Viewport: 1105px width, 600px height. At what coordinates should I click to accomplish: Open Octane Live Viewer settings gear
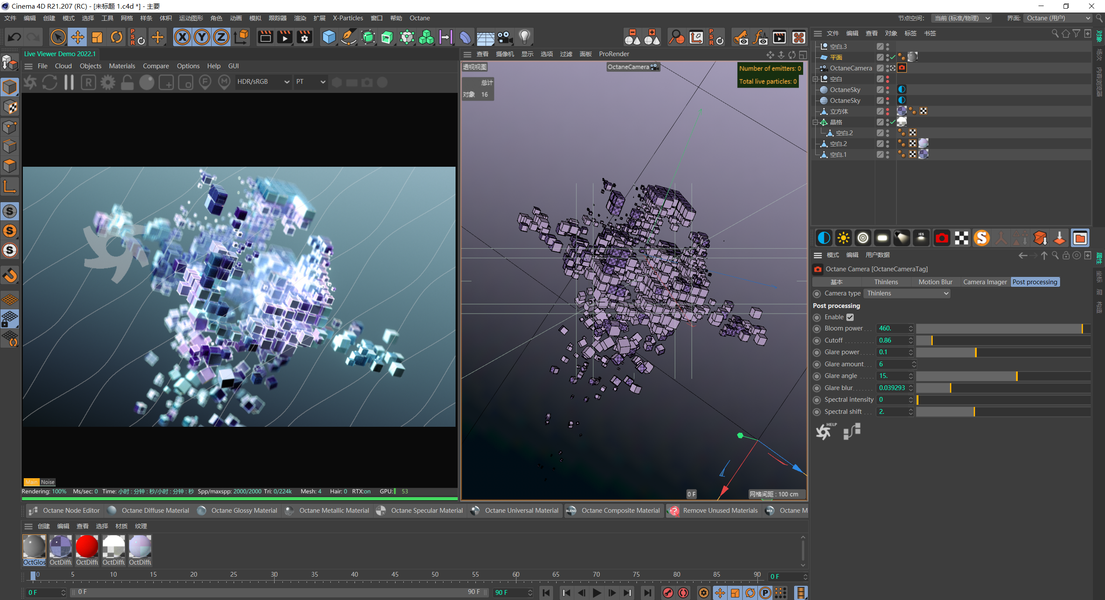click(x=108, y=82)
